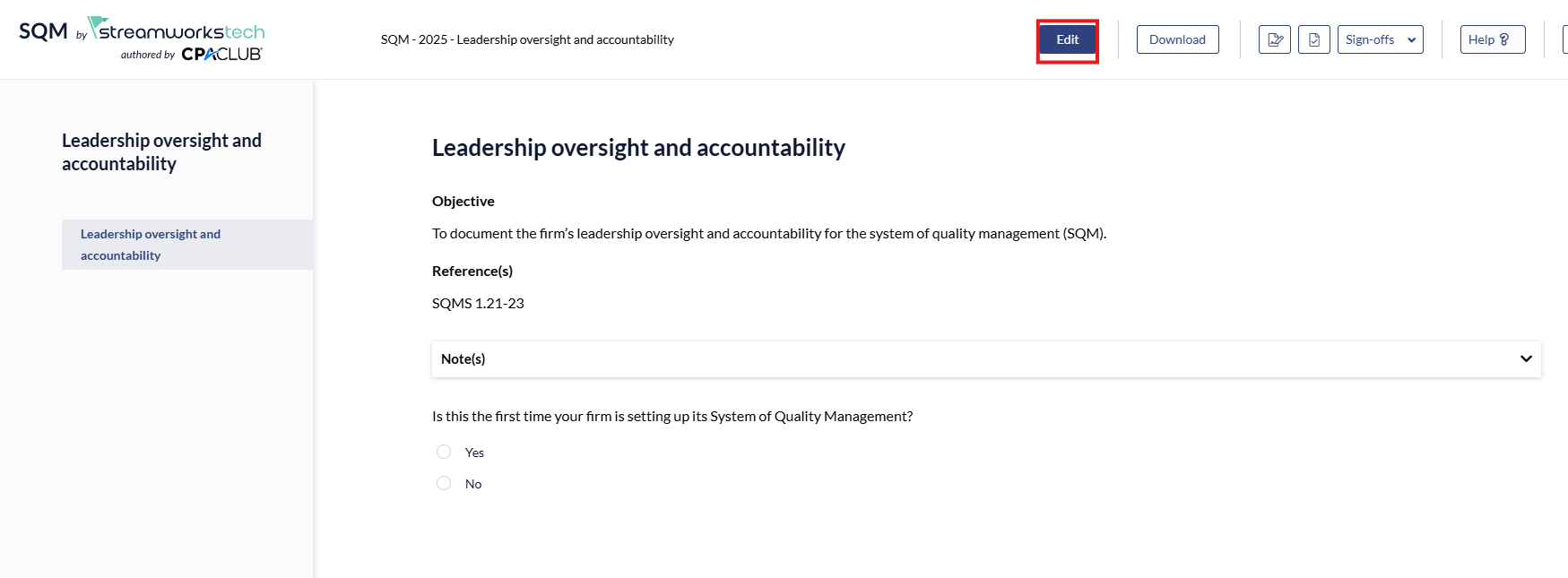Click the partially visible button right of Help
Viewport: 1568px width, 578px height.
pyautogui.click(x=1564, y=39)
